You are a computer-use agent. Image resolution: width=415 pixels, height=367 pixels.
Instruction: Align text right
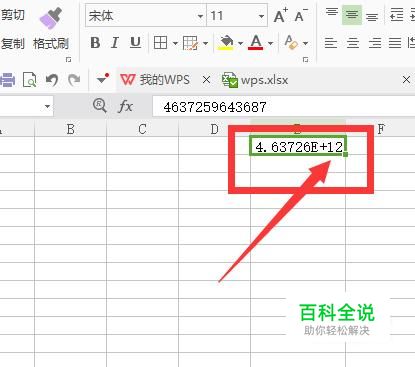pyautogui.click(x=375, y=43)
